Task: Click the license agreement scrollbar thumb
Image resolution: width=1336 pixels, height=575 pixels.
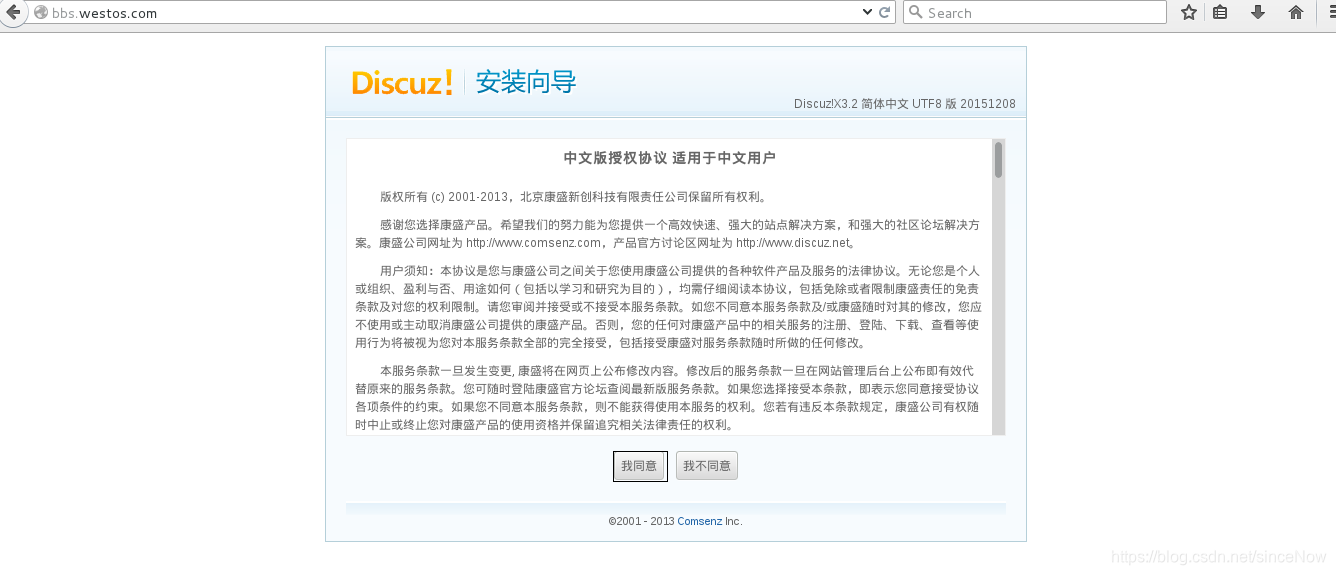Action: point(998,160)
